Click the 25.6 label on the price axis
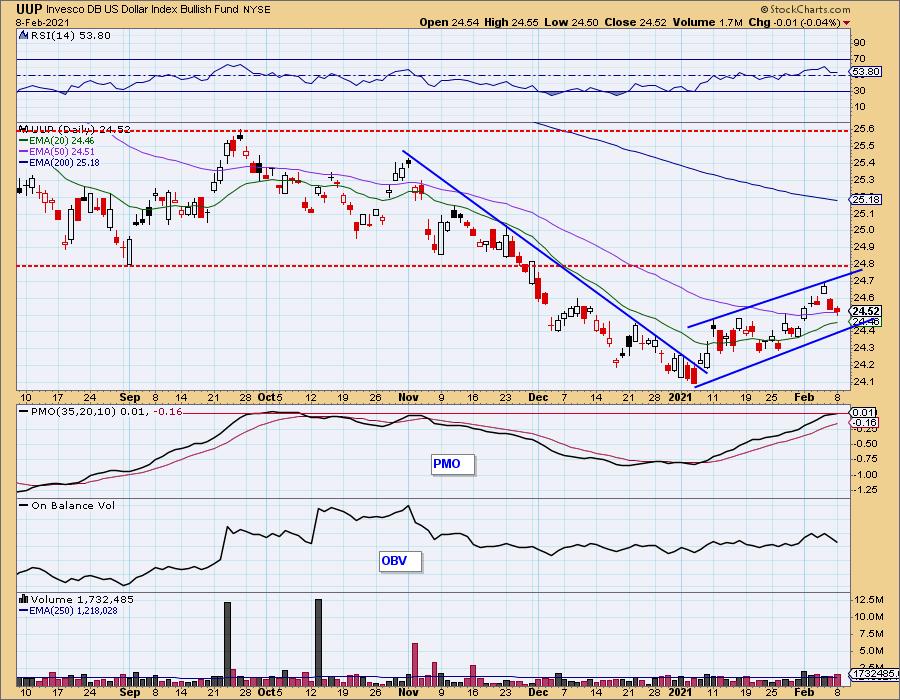The image size is (900, 700). pos(863,129)
